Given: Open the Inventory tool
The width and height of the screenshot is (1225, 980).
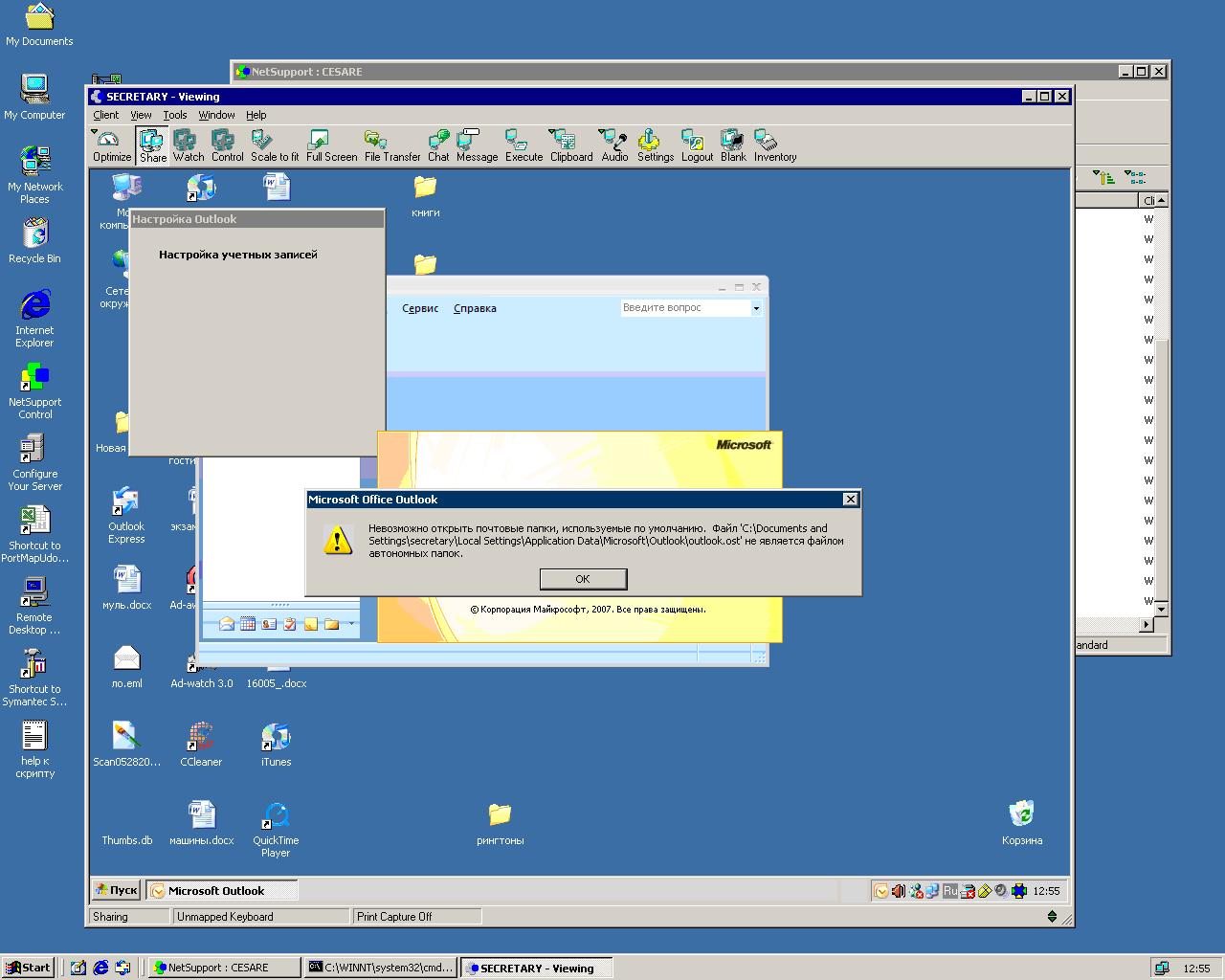Looking at the screenshot, I should (774, 145).
